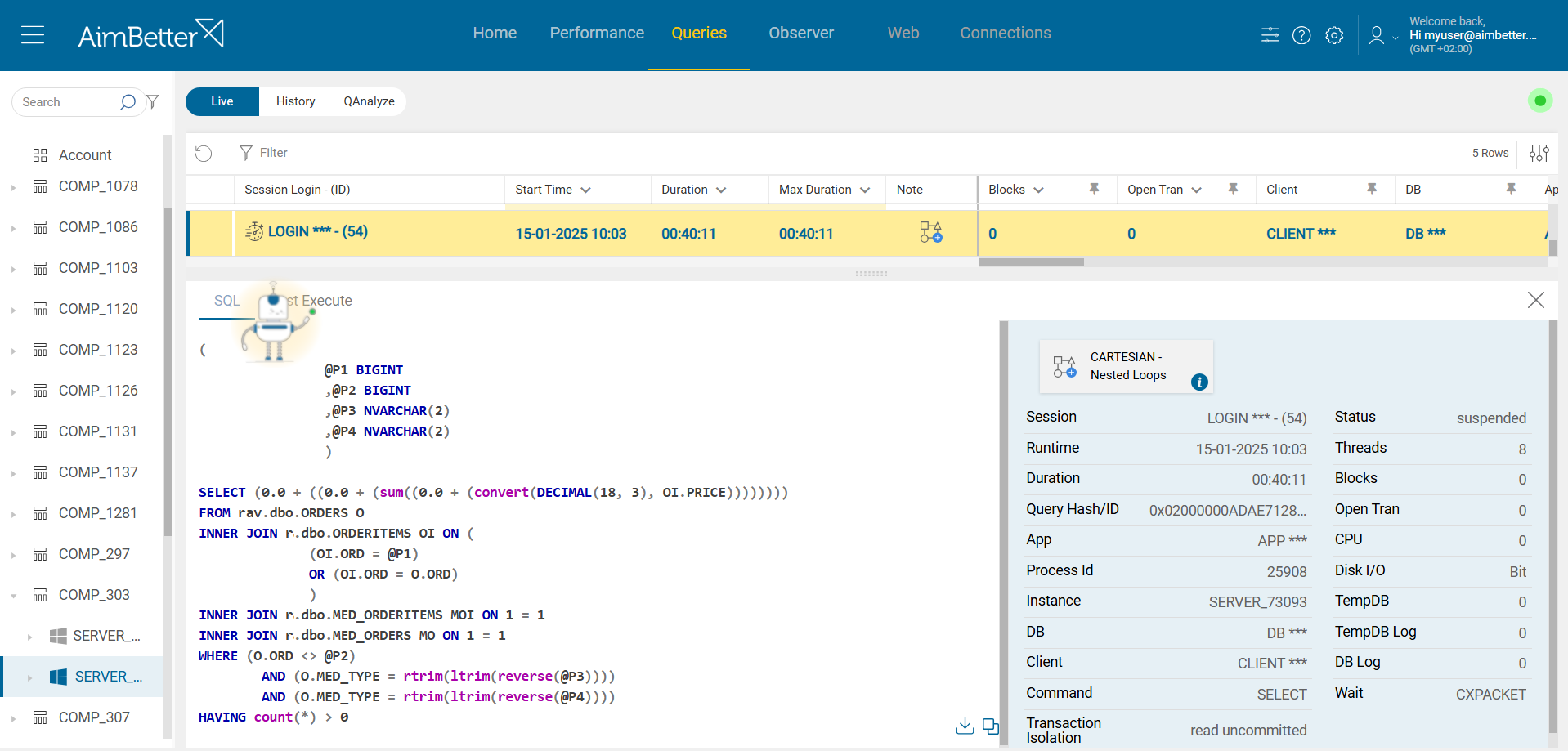Image resolution: width=1568 pixels, height=751 pixels.
Task: Open Start Time column sort dropdown
Action: [x=585, y=190]
